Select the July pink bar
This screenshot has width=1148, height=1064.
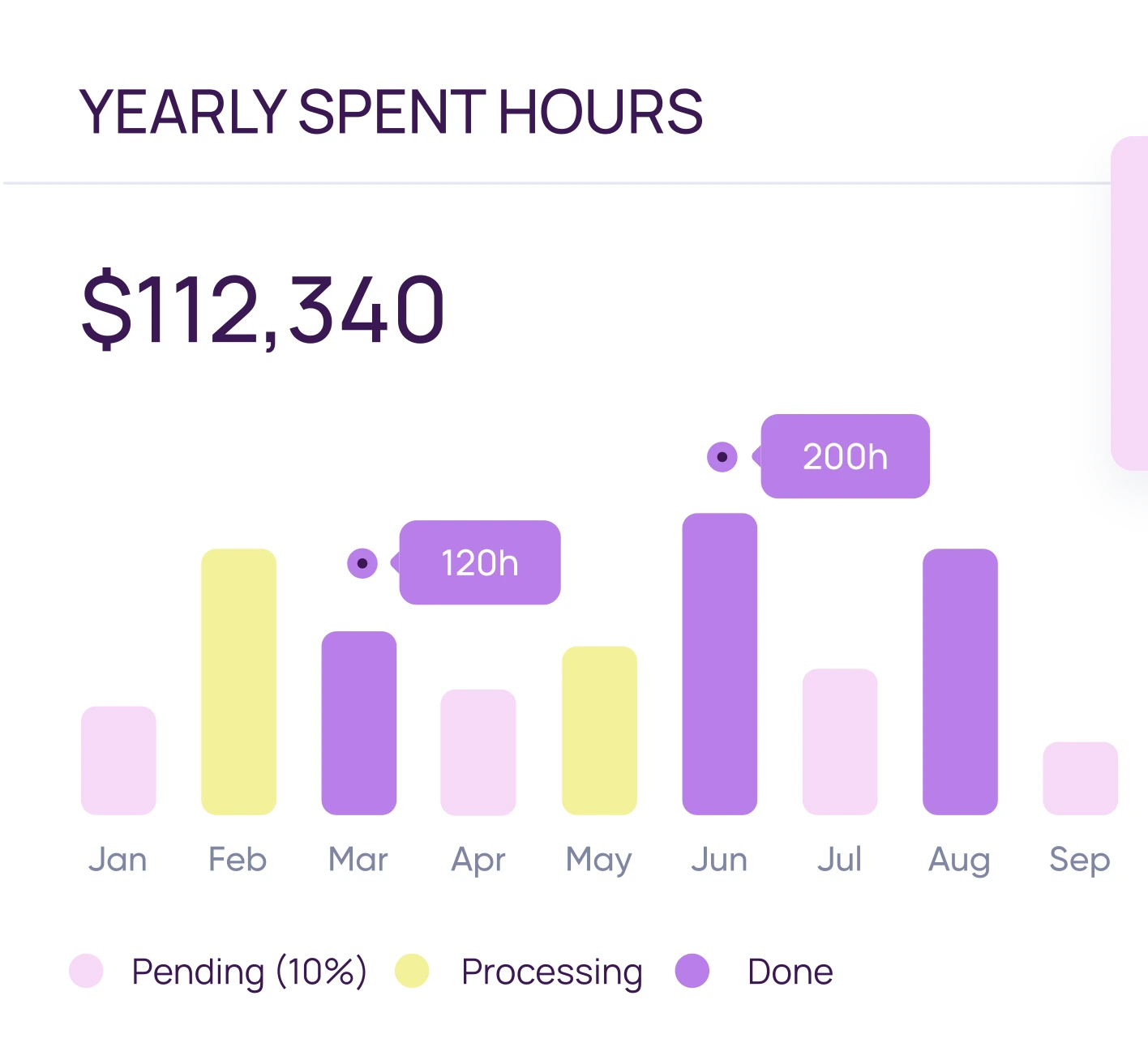(x=840, y=741)
